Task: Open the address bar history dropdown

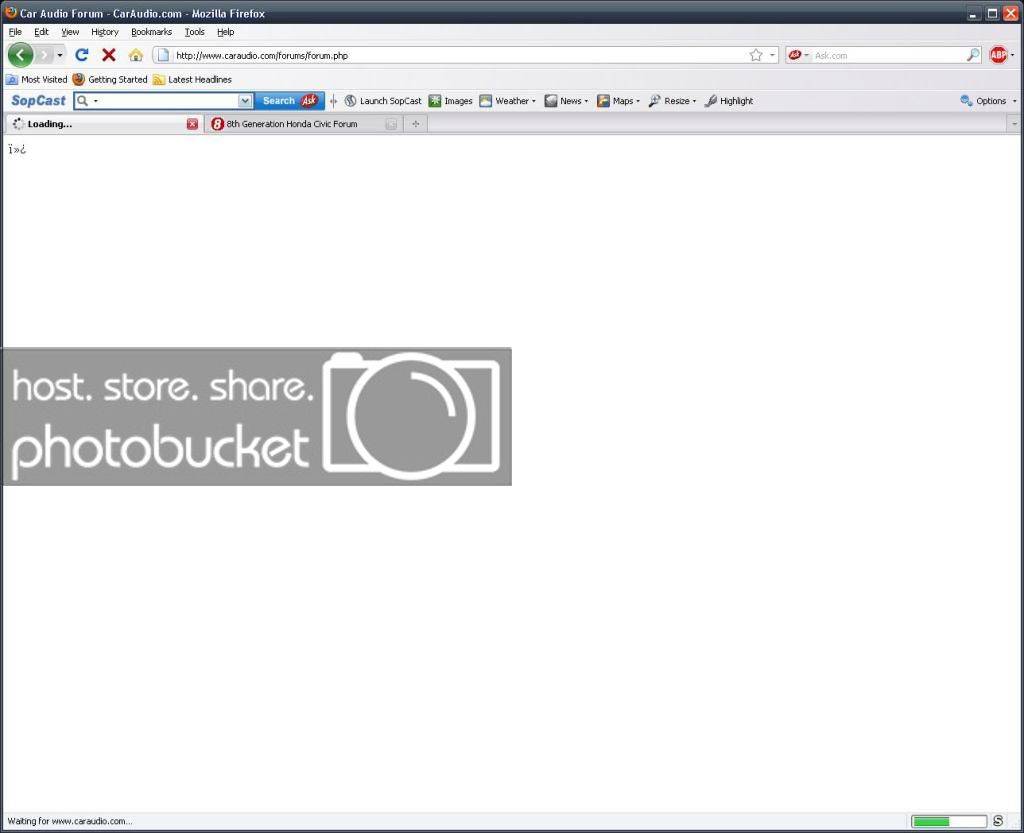Action: pos(772,55)
